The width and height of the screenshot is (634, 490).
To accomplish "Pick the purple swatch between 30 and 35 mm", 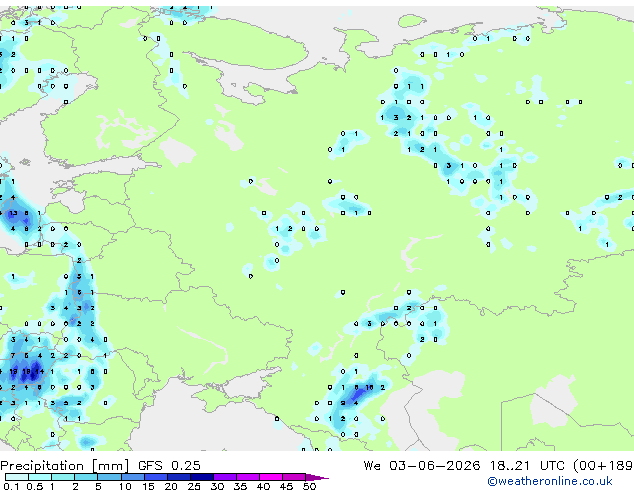I will click(225, 477).
